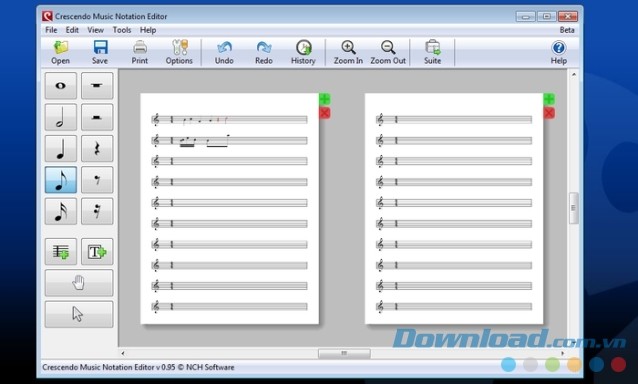Click the horizontal scrollbar thumb

click(x=344, y=353)
